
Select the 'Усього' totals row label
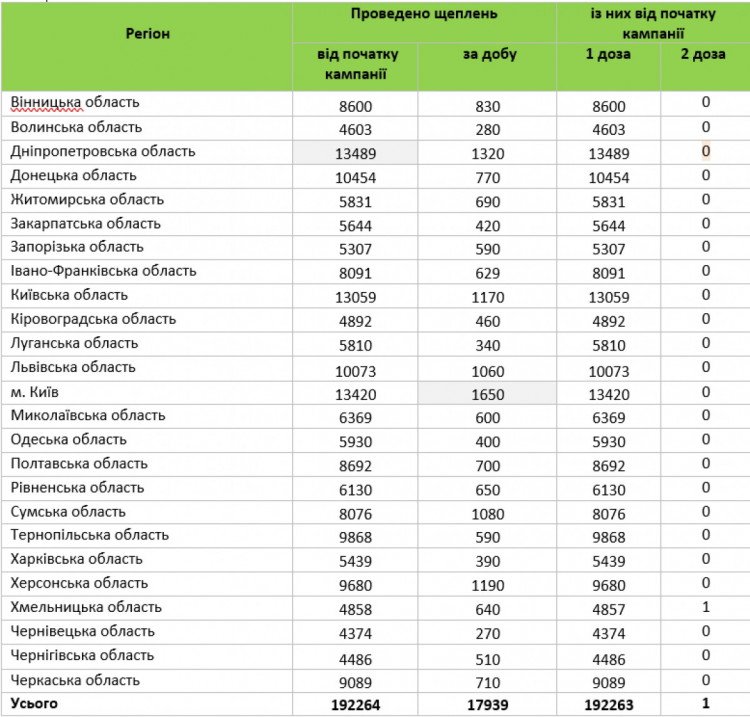34,704
